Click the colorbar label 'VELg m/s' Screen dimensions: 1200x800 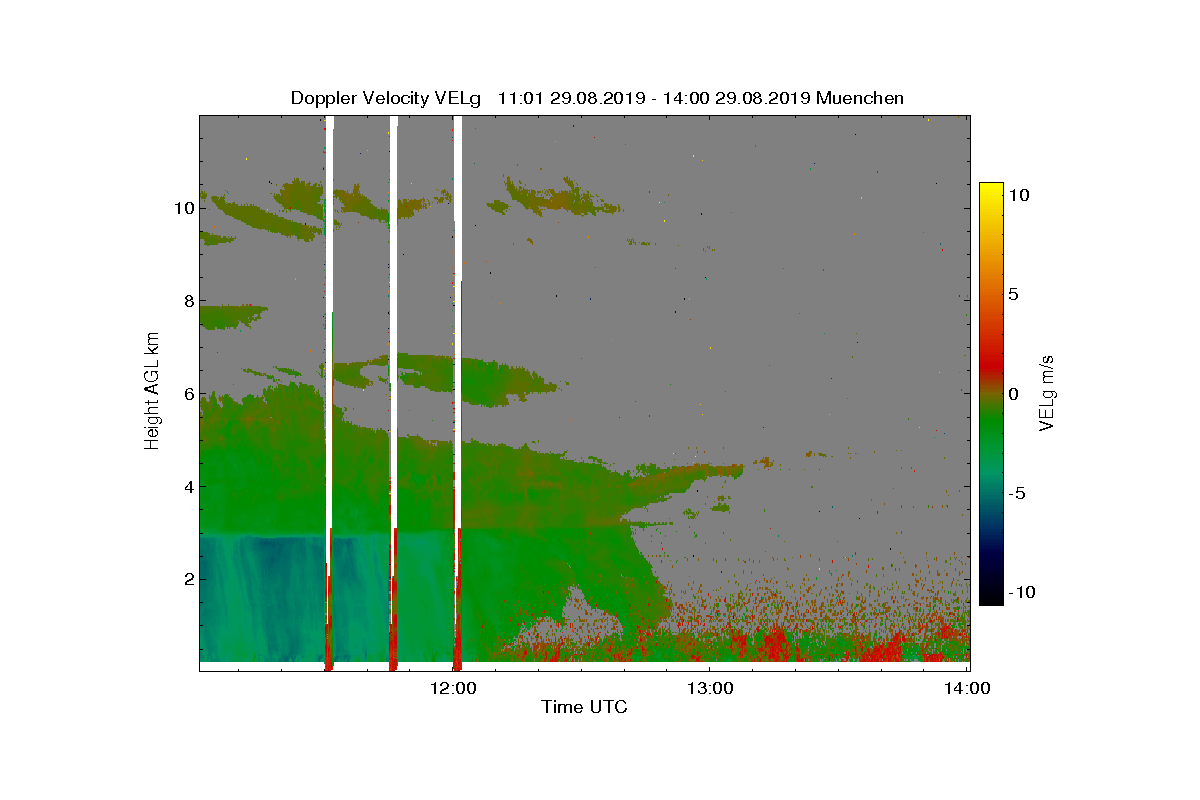(1048, 392)
